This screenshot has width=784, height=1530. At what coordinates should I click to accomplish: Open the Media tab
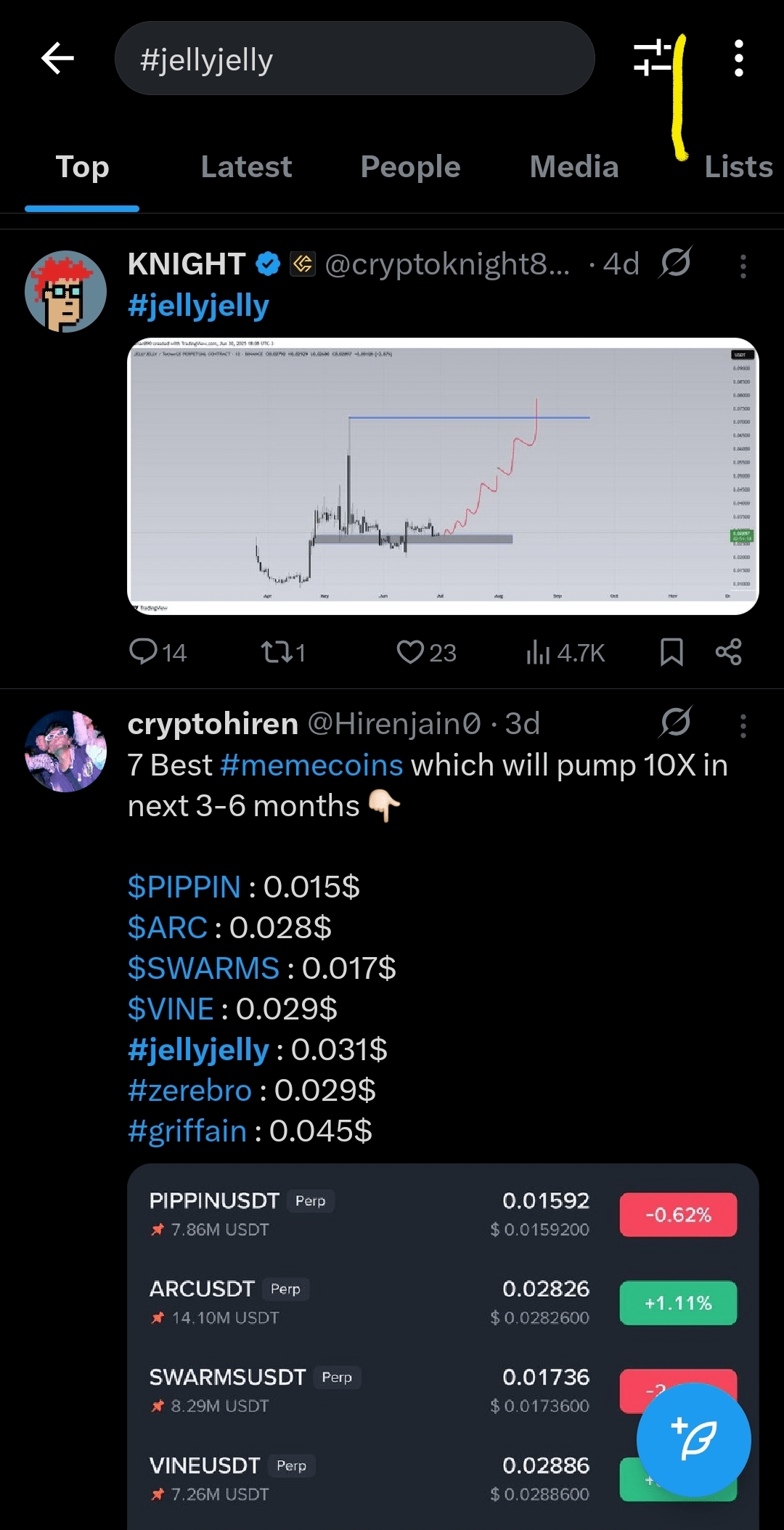click(x=574, y=167)
